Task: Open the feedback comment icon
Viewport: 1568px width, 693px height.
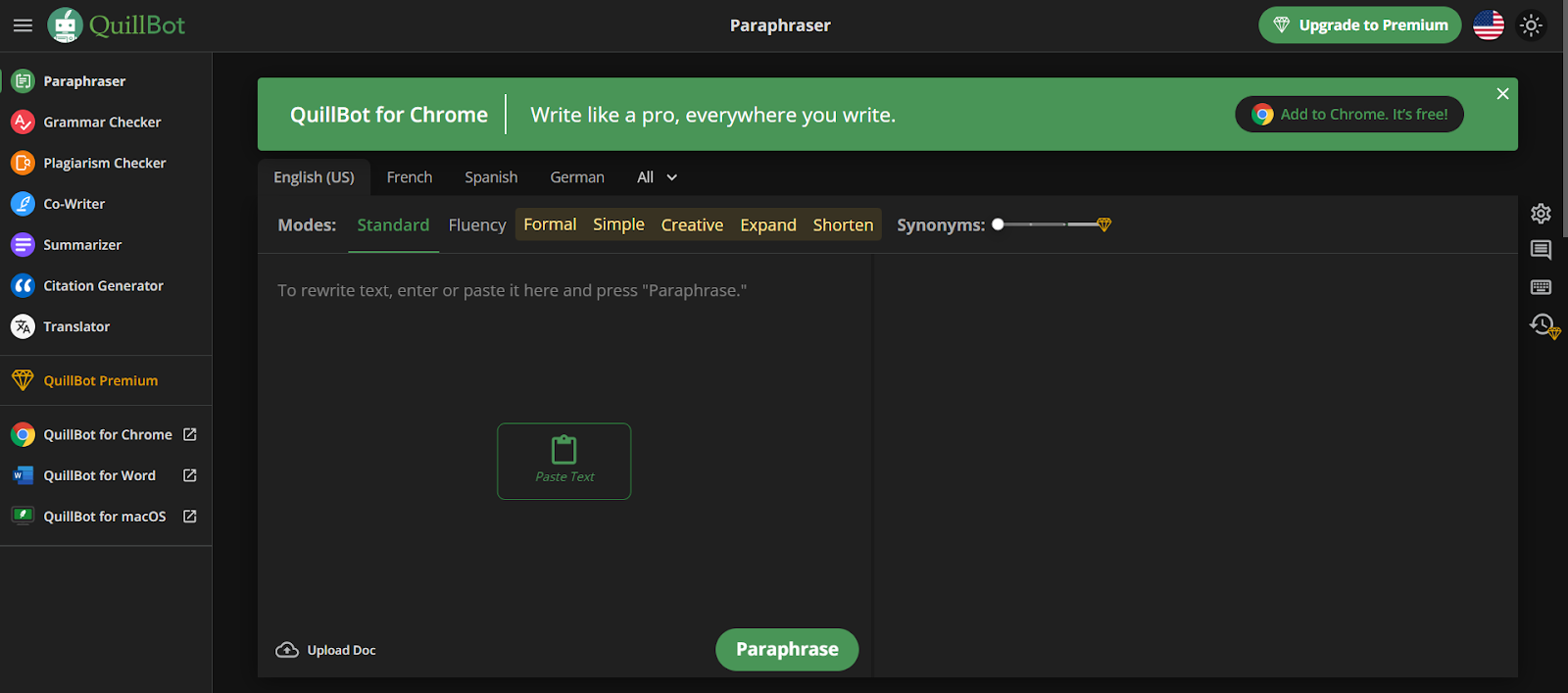Action: pos(1541,250)
